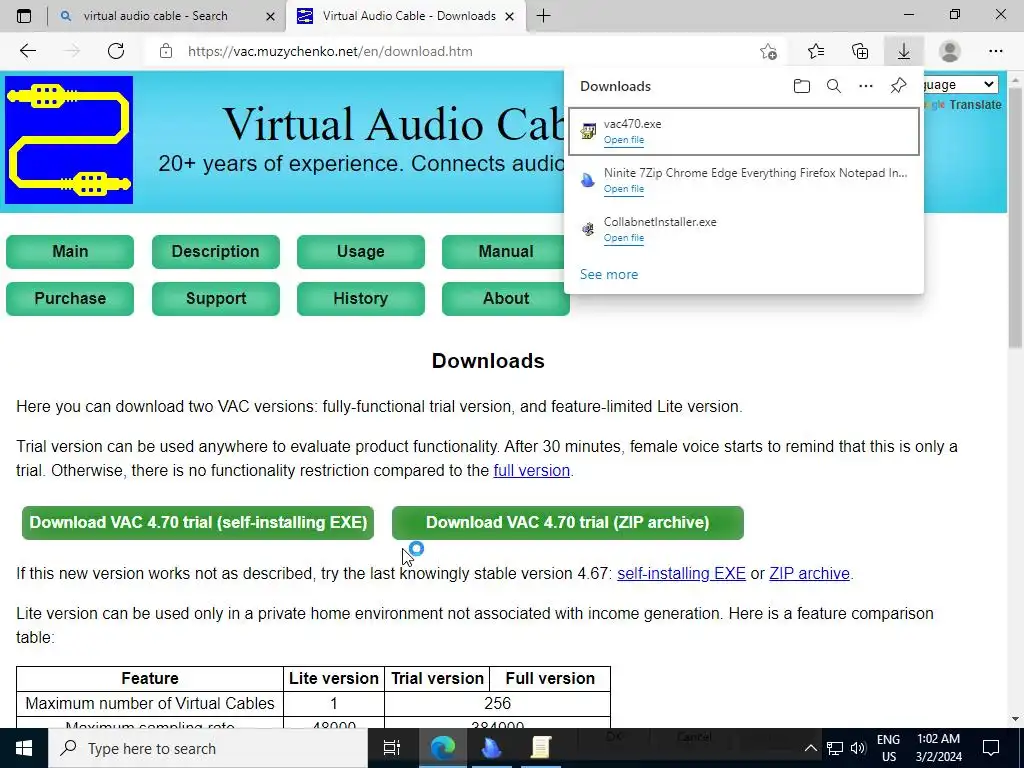Click Open file under CollabnetInstaller.exe
This screenshot has width=1024, height=768.
click(624, 238)
